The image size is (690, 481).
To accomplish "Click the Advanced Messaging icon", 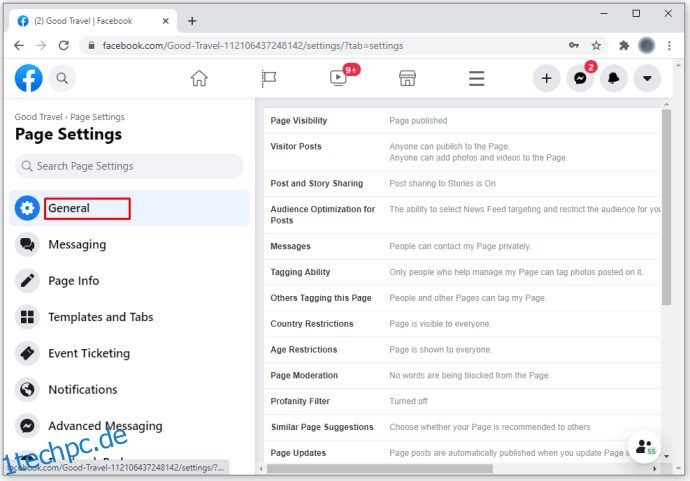I will [27, 426].
